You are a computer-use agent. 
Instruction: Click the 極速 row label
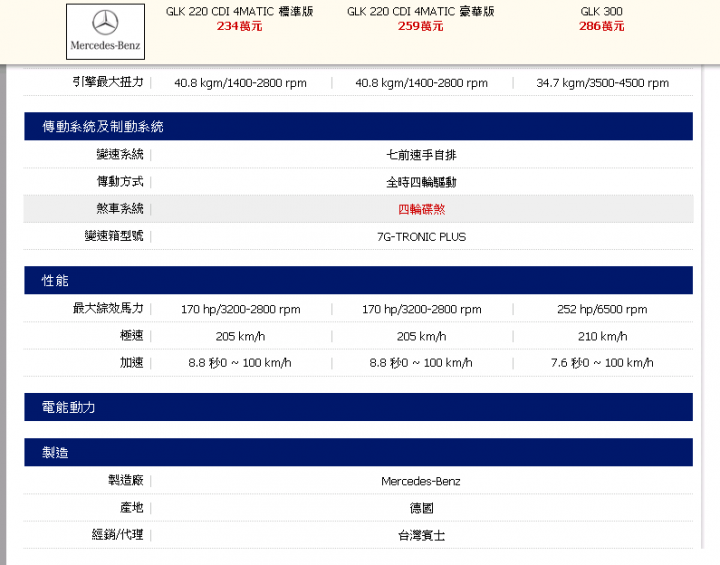(132, 335)
